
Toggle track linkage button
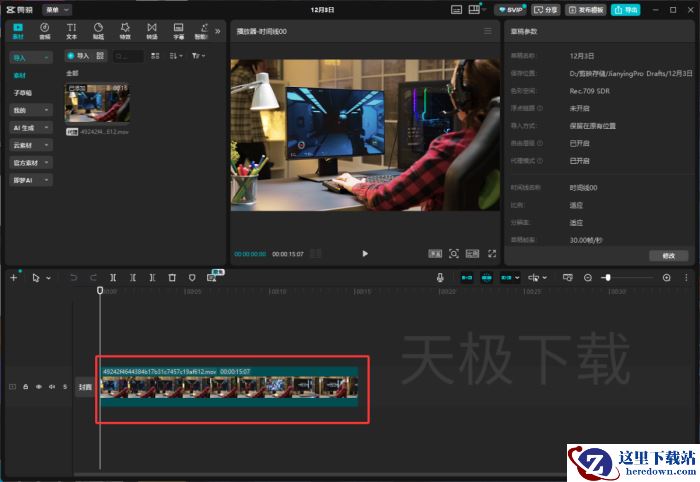[x=506, y=278]
